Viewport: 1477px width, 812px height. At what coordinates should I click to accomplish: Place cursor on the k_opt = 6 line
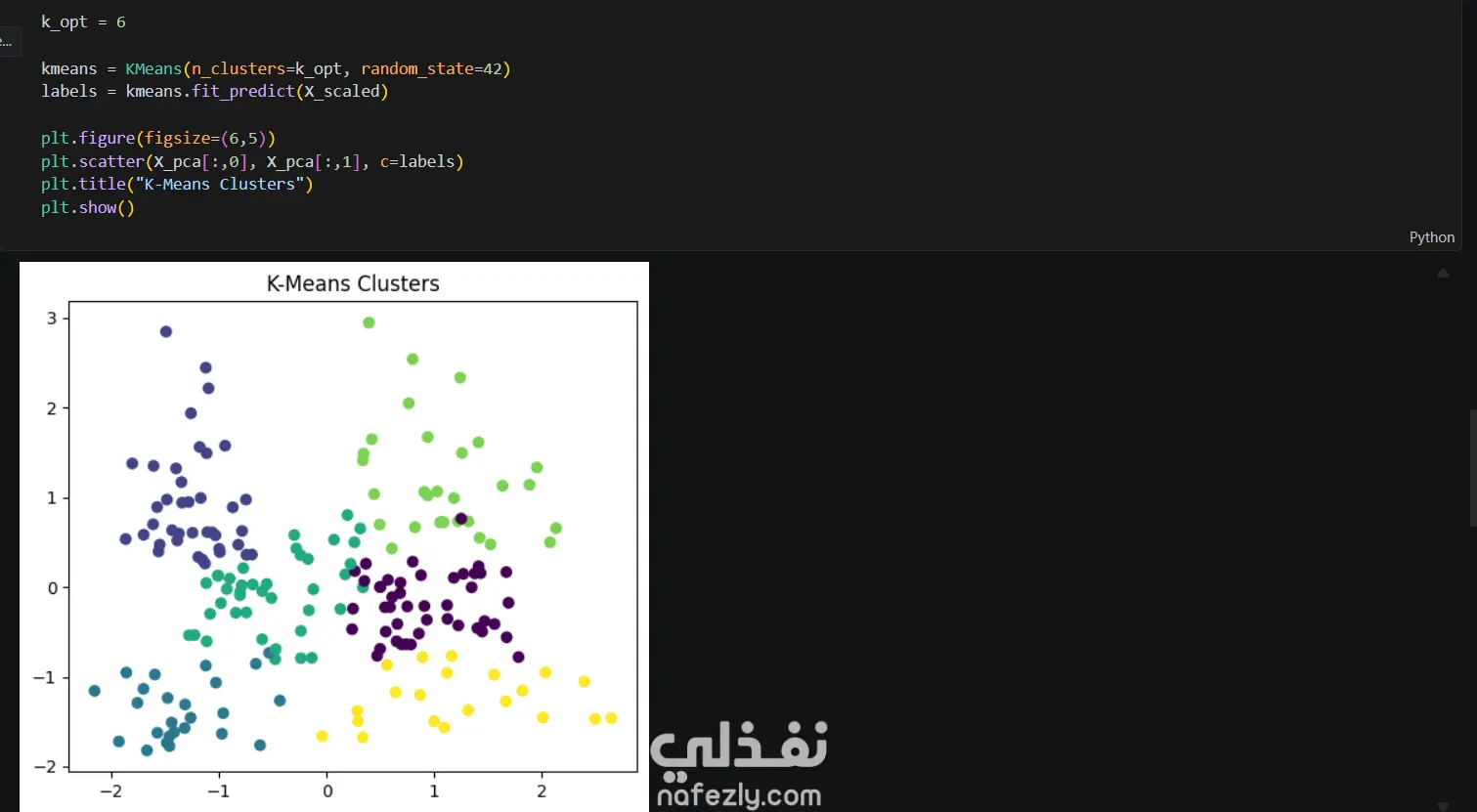coord(83,21)
